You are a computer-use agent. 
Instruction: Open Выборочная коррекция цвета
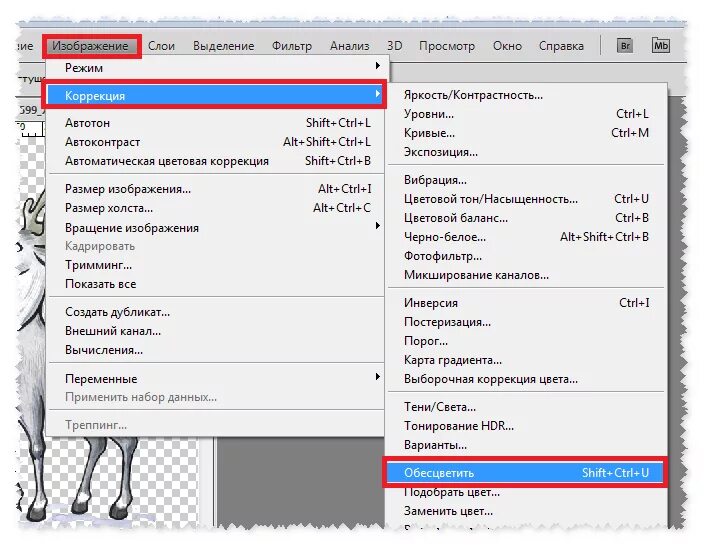pos(526,379)
